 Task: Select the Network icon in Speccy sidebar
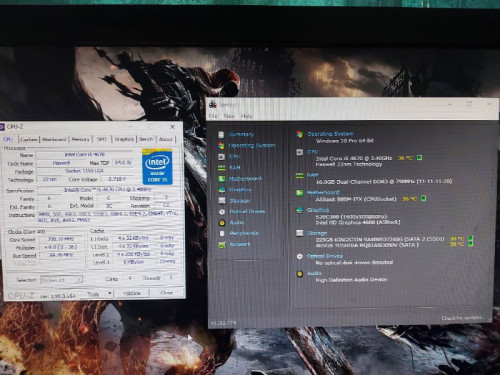click(222, 245)
